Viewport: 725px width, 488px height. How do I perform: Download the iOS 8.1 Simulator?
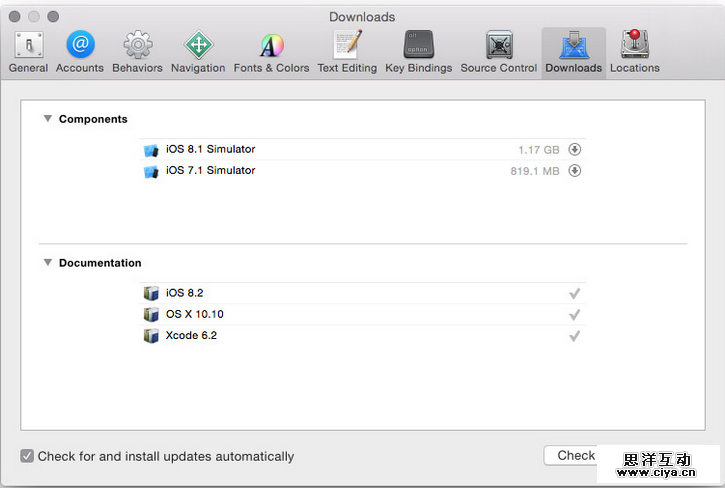click(575, 150)
